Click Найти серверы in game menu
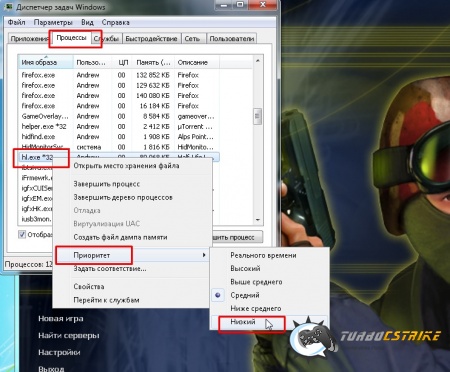This screenshot has width=450, height=372. tap(69, 336)
